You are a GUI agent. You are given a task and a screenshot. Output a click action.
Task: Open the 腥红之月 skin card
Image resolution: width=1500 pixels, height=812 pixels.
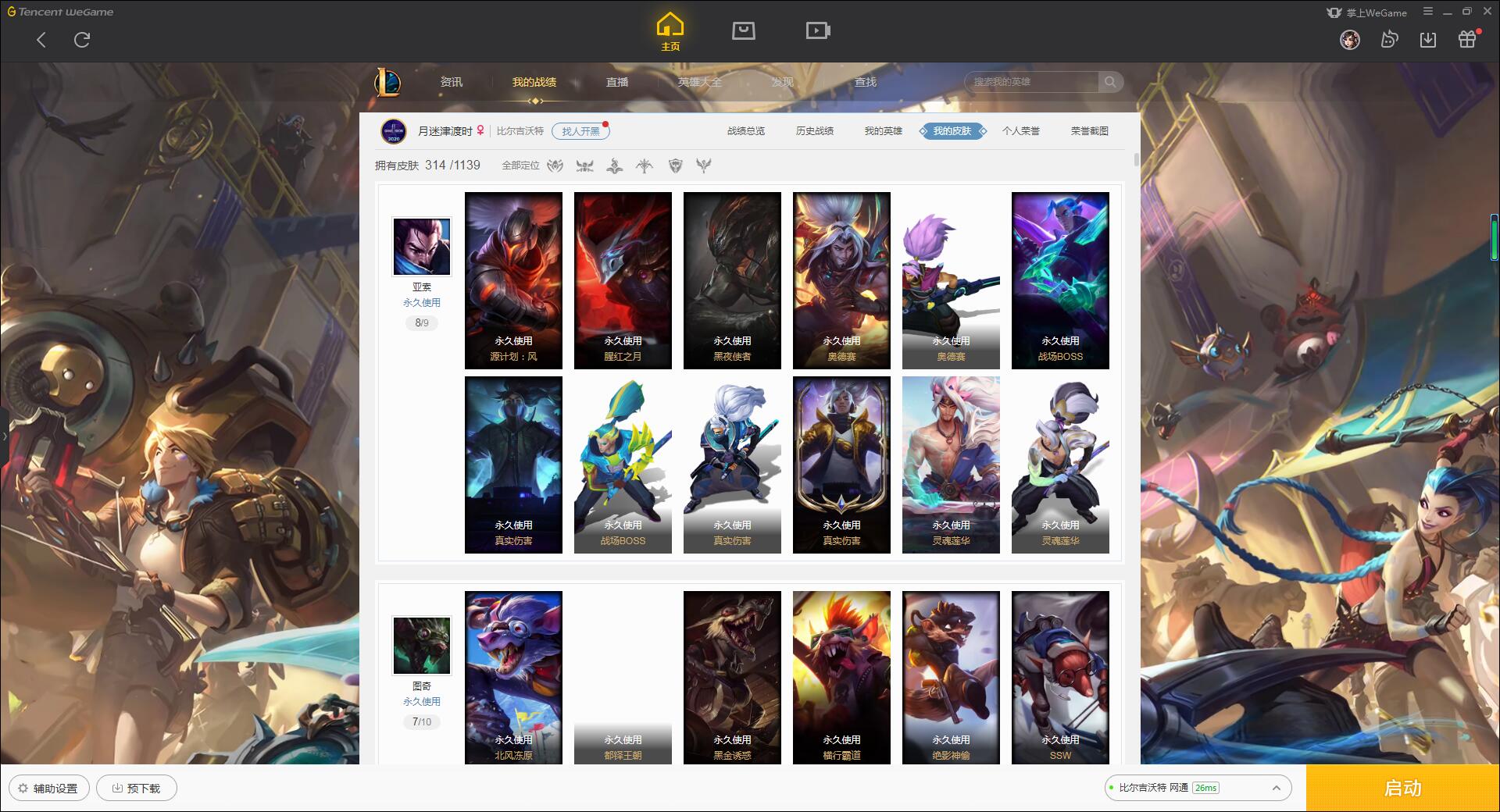coord(623,280)
